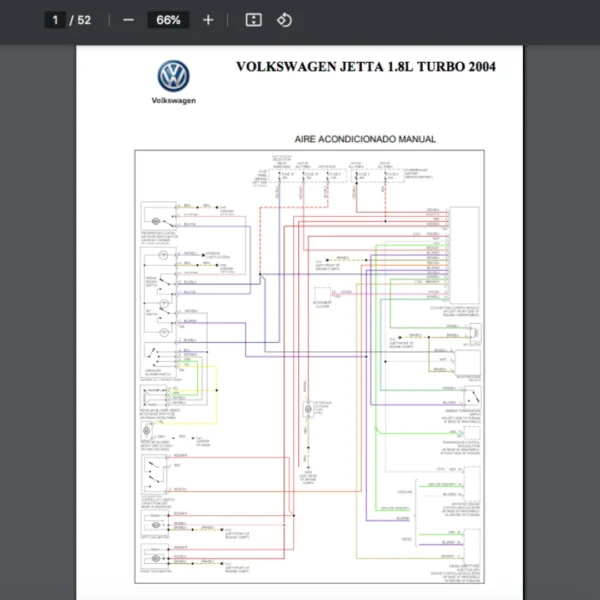Select the 66% zoom level field
The height and width of the screenshot is (600, 600).
pos(168,20)
